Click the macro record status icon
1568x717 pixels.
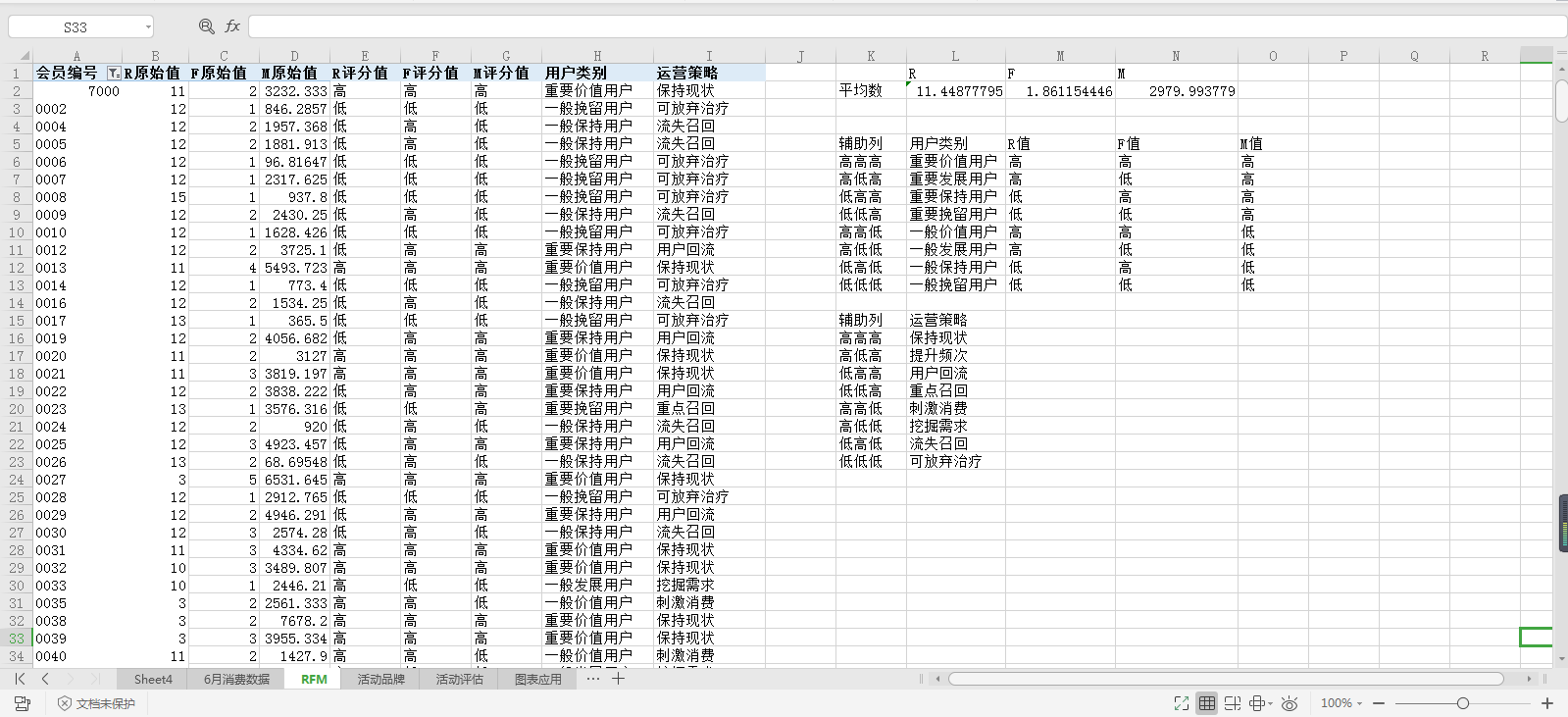(x=23, y=703)
